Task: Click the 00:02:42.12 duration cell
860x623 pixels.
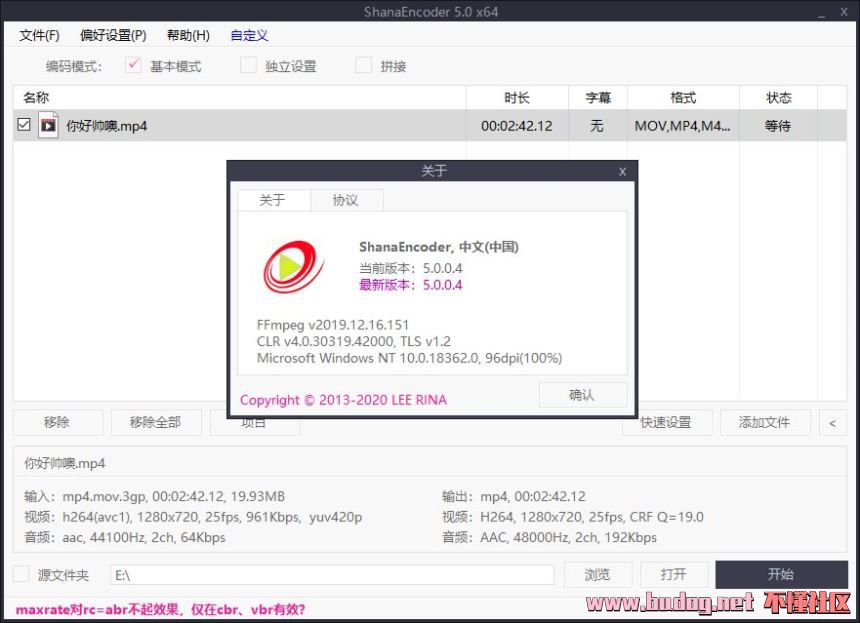Action: [x=517, y=126]
